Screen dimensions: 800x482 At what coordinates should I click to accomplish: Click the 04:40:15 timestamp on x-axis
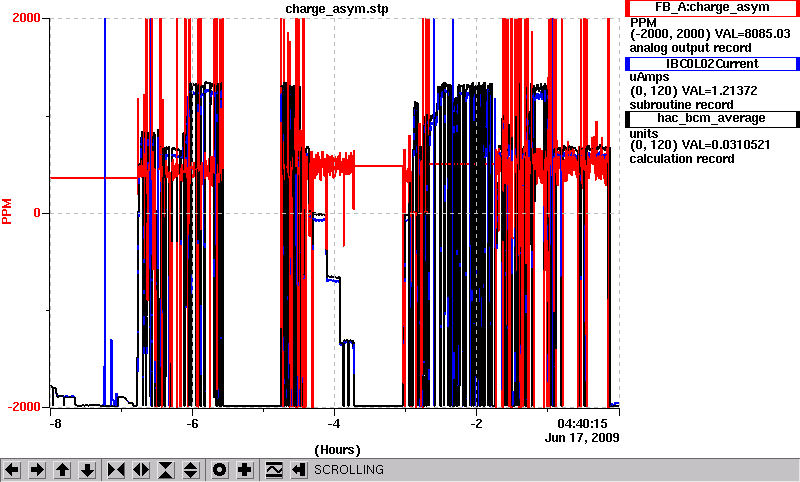click(582, 424)
